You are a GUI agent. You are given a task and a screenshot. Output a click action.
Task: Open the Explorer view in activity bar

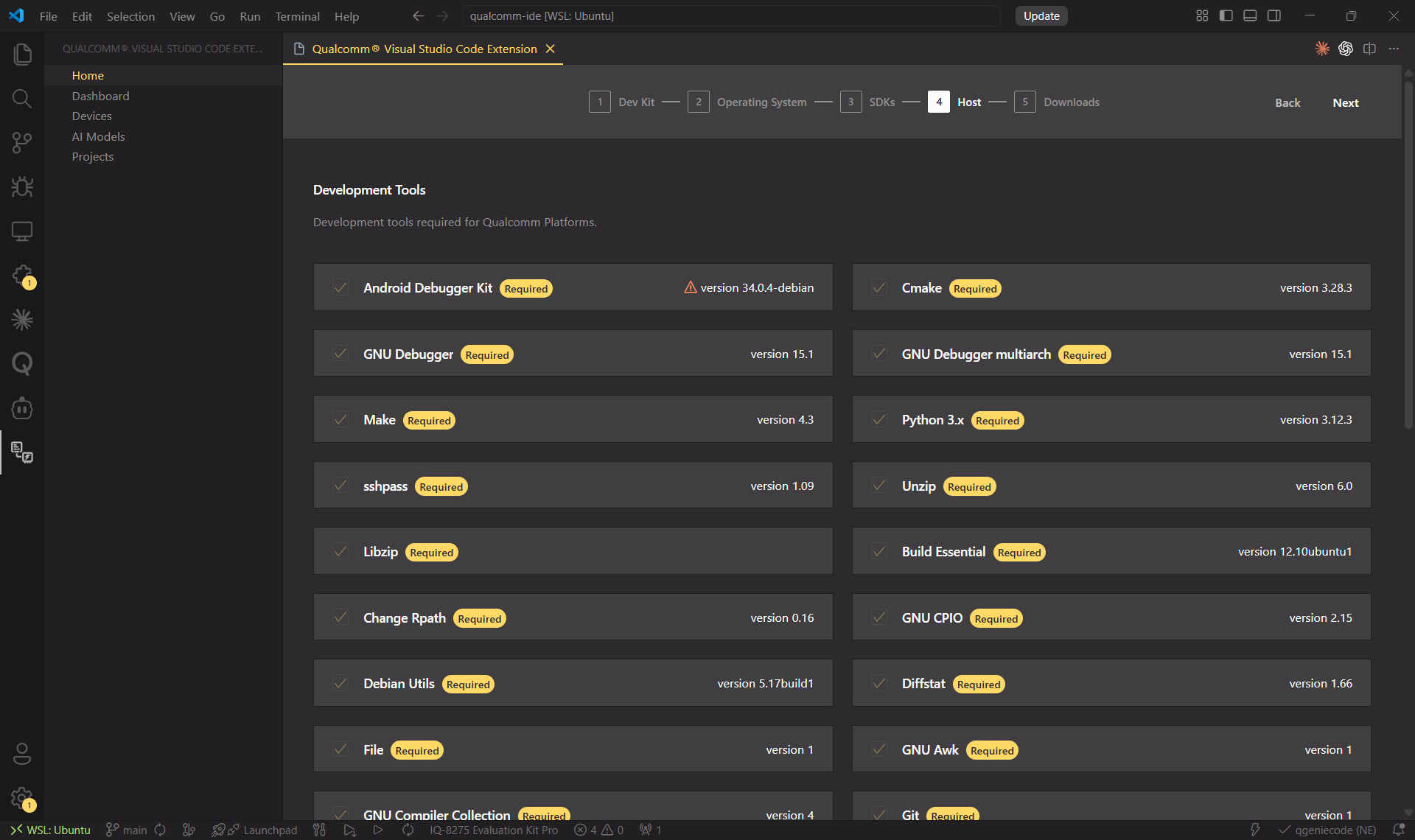coord(22,54)
